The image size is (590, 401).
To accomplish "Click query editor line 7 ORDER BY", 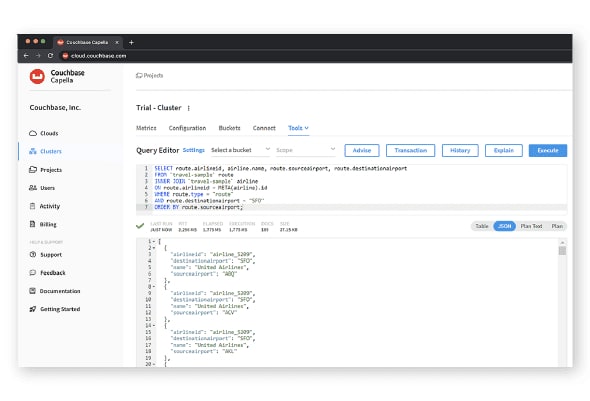I will (x=199, y=207).
